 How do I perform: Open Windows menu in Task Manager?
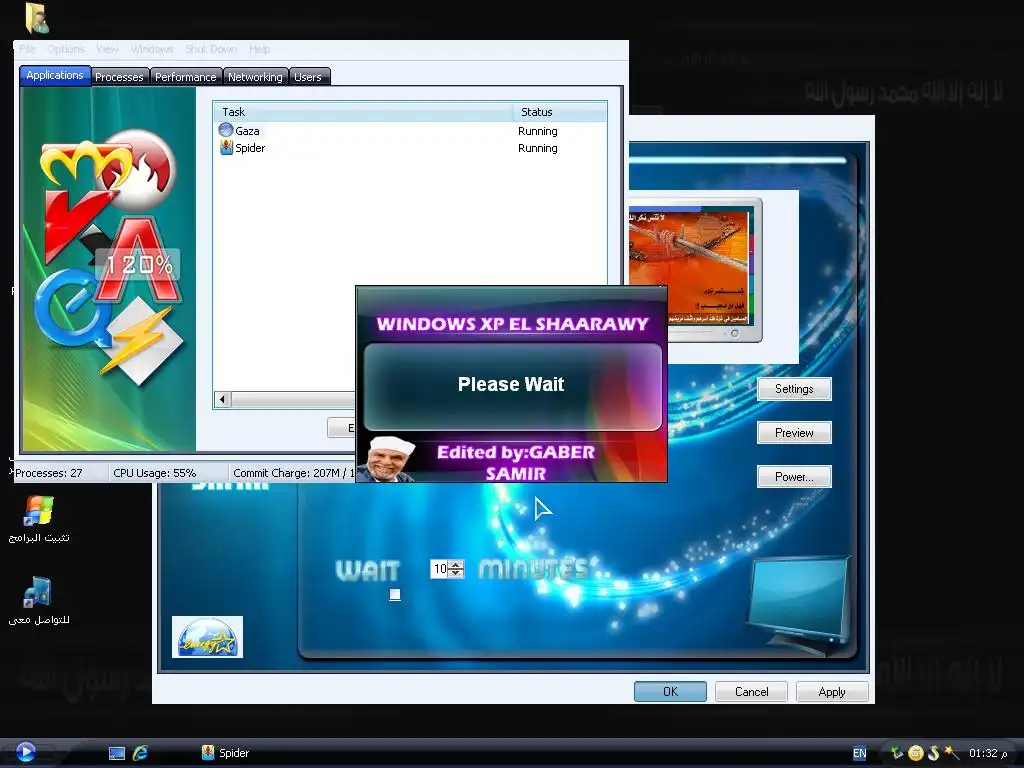152,49
